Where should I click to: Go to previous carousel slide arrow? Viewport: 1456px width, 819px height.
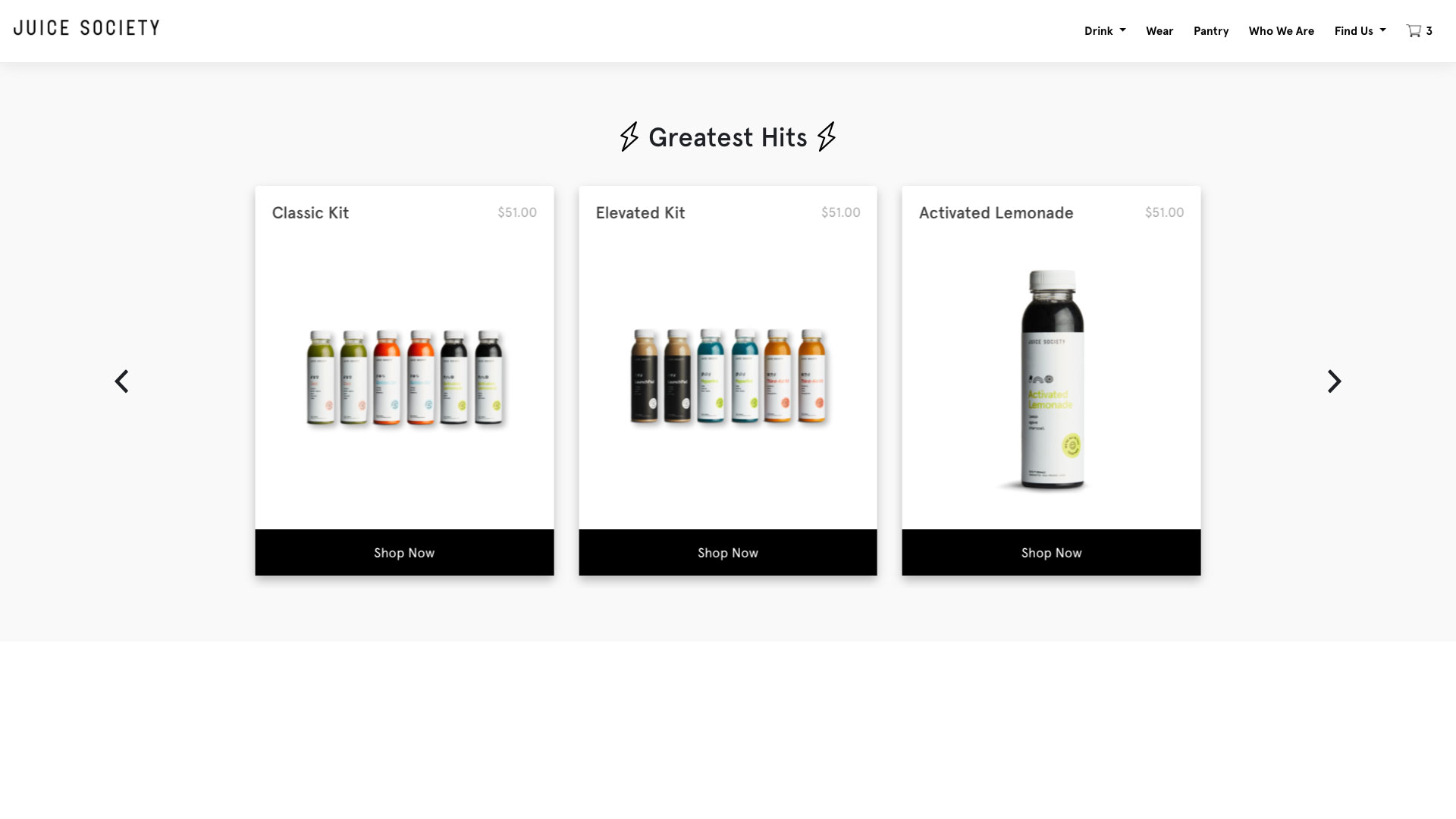121,381
